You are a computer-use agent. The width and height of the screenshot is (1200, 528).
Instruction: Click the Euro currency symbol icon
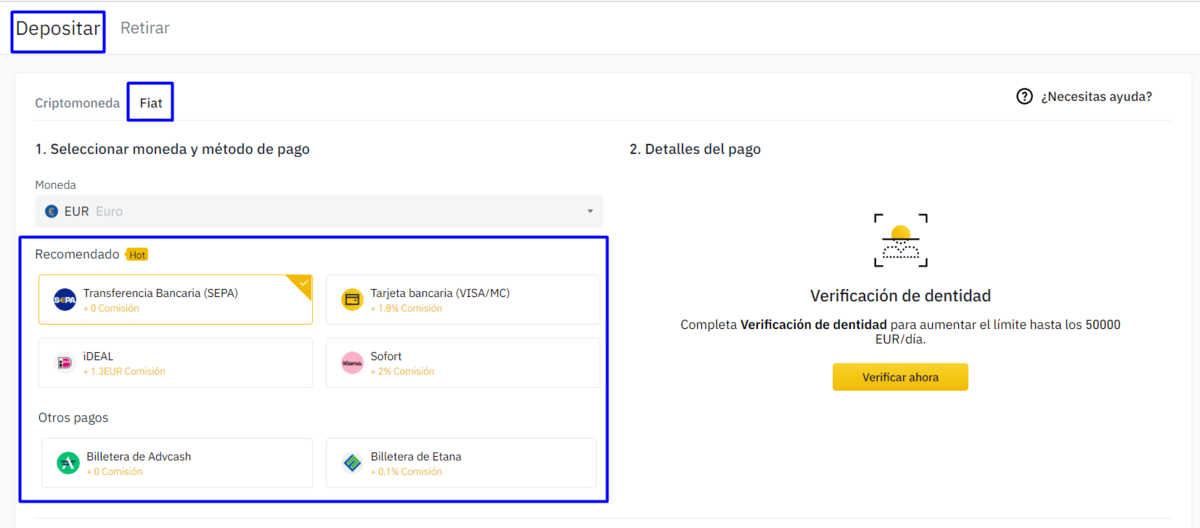coord(52,211)
